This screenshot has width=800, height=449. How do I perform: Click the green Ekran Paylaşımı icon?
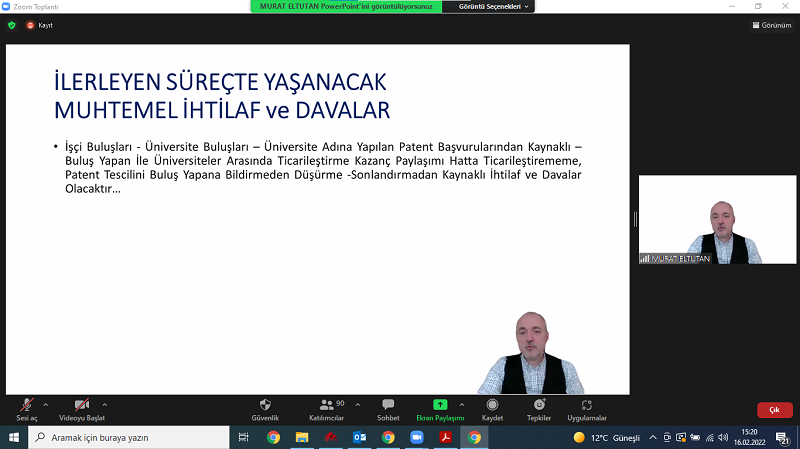point(440,405)
